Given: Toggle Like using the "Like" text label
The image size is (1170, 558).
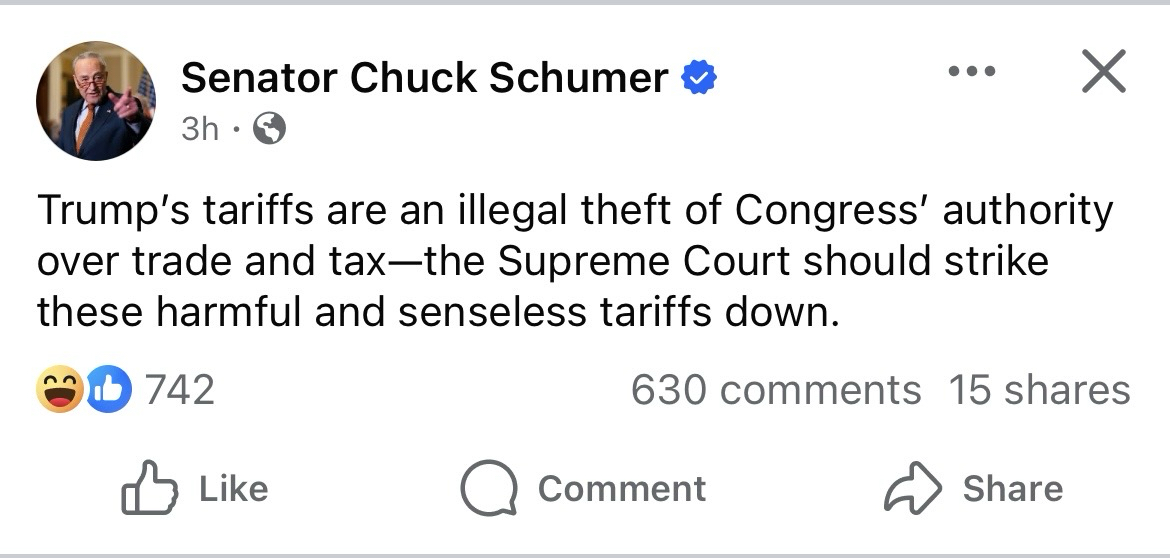Looking at the screenshot, I should (233, 488).
